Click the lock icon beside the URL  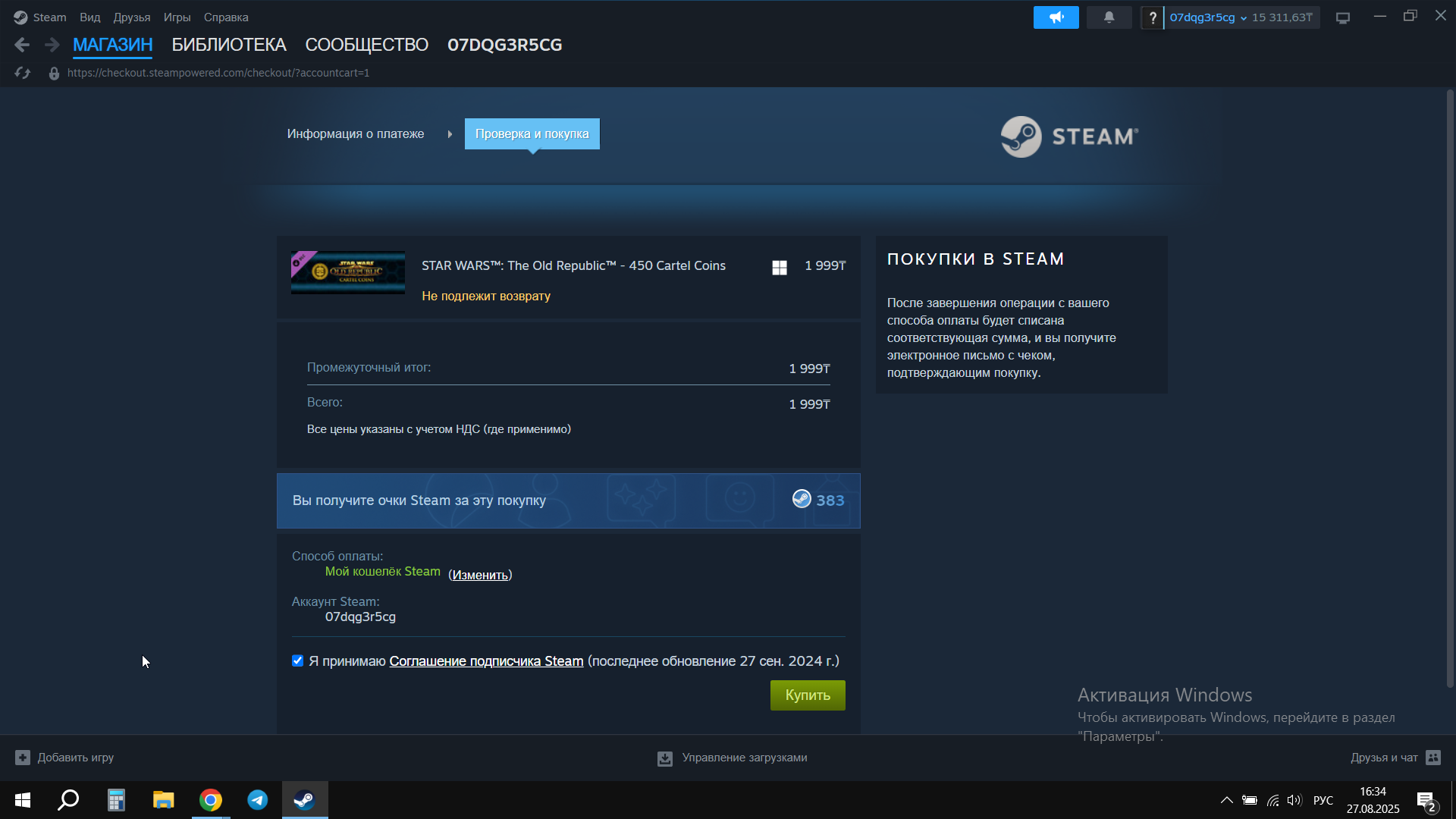tap(54, 73)
